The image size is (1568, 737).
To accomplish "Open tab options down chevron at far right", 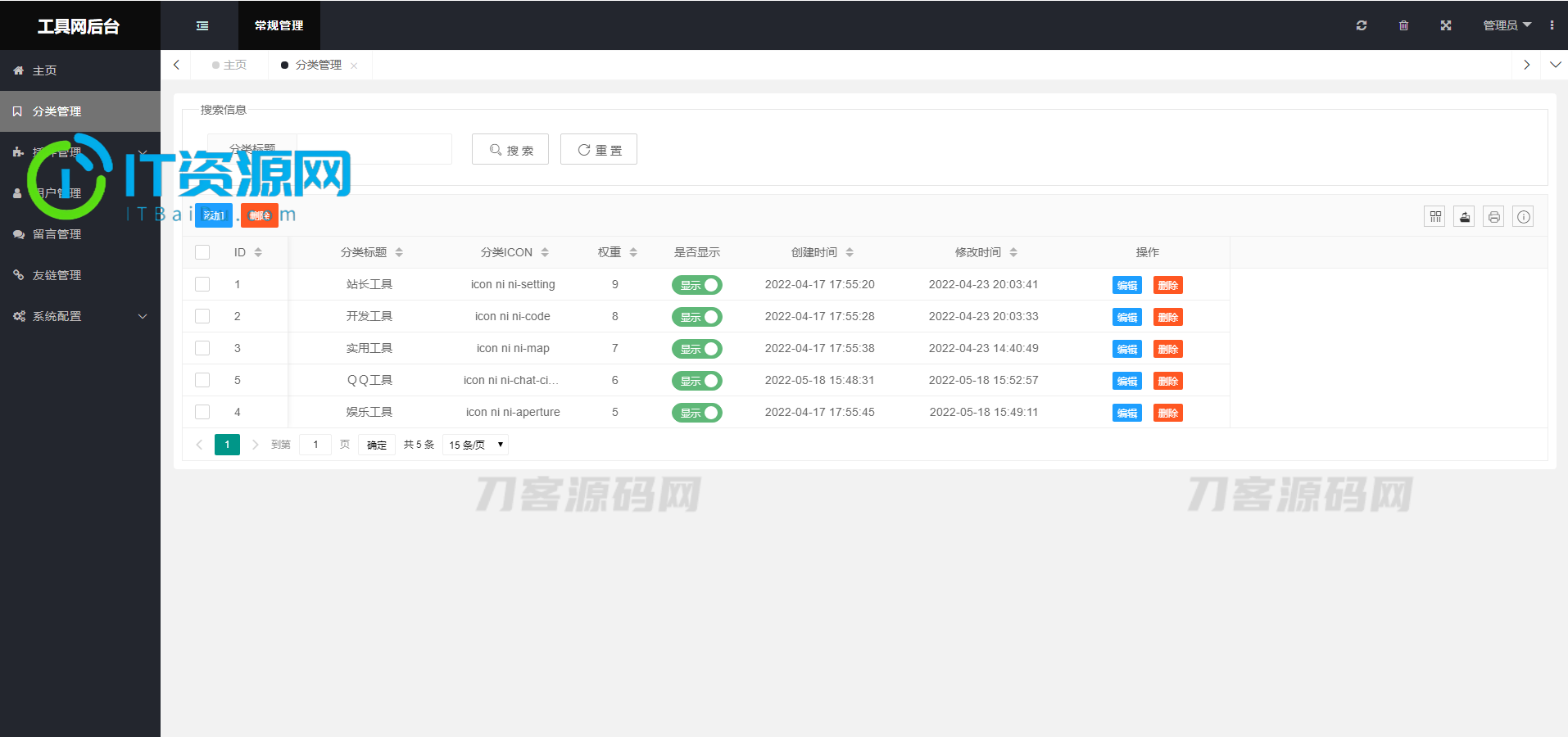I will pos(1555,65).
